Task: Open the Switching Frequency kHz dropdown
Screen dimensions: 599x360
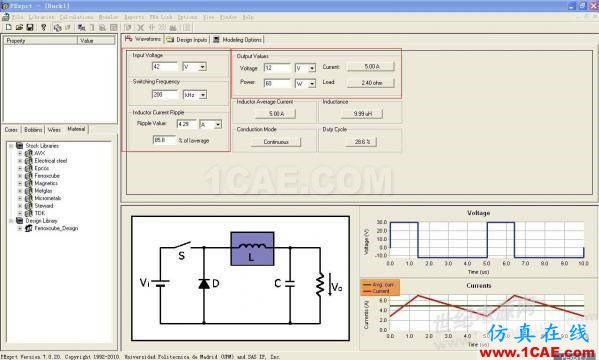Action: 203,94
